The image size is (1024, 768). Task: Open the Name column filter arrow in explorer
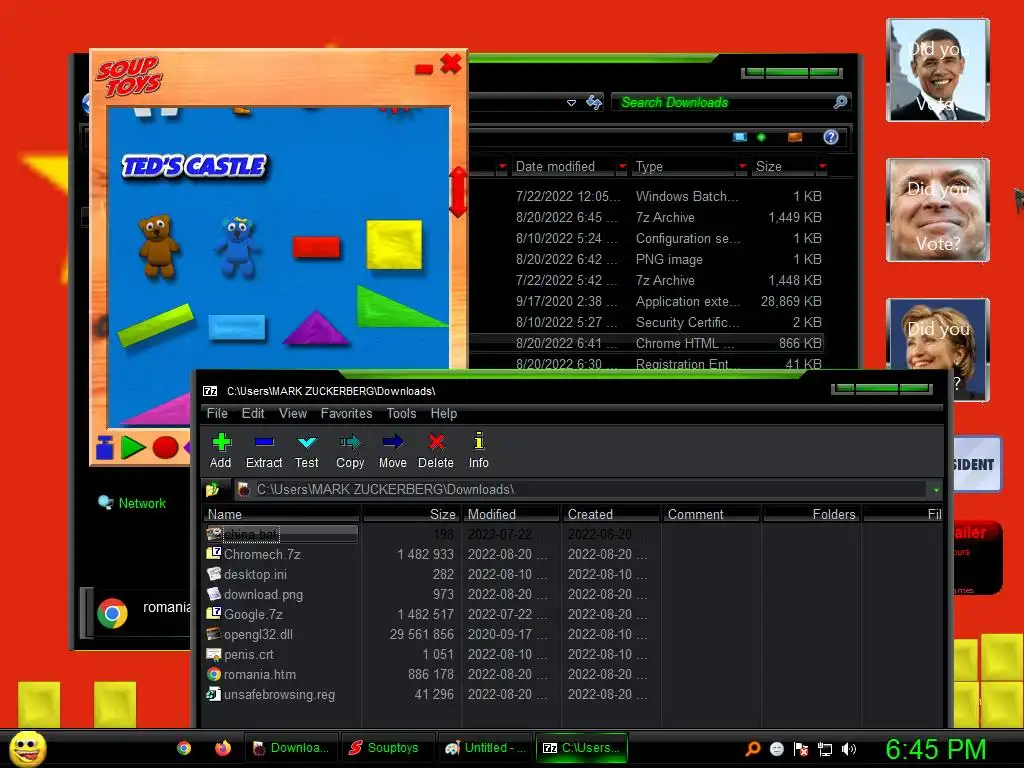pyautogui.click(x=502, y=167)
